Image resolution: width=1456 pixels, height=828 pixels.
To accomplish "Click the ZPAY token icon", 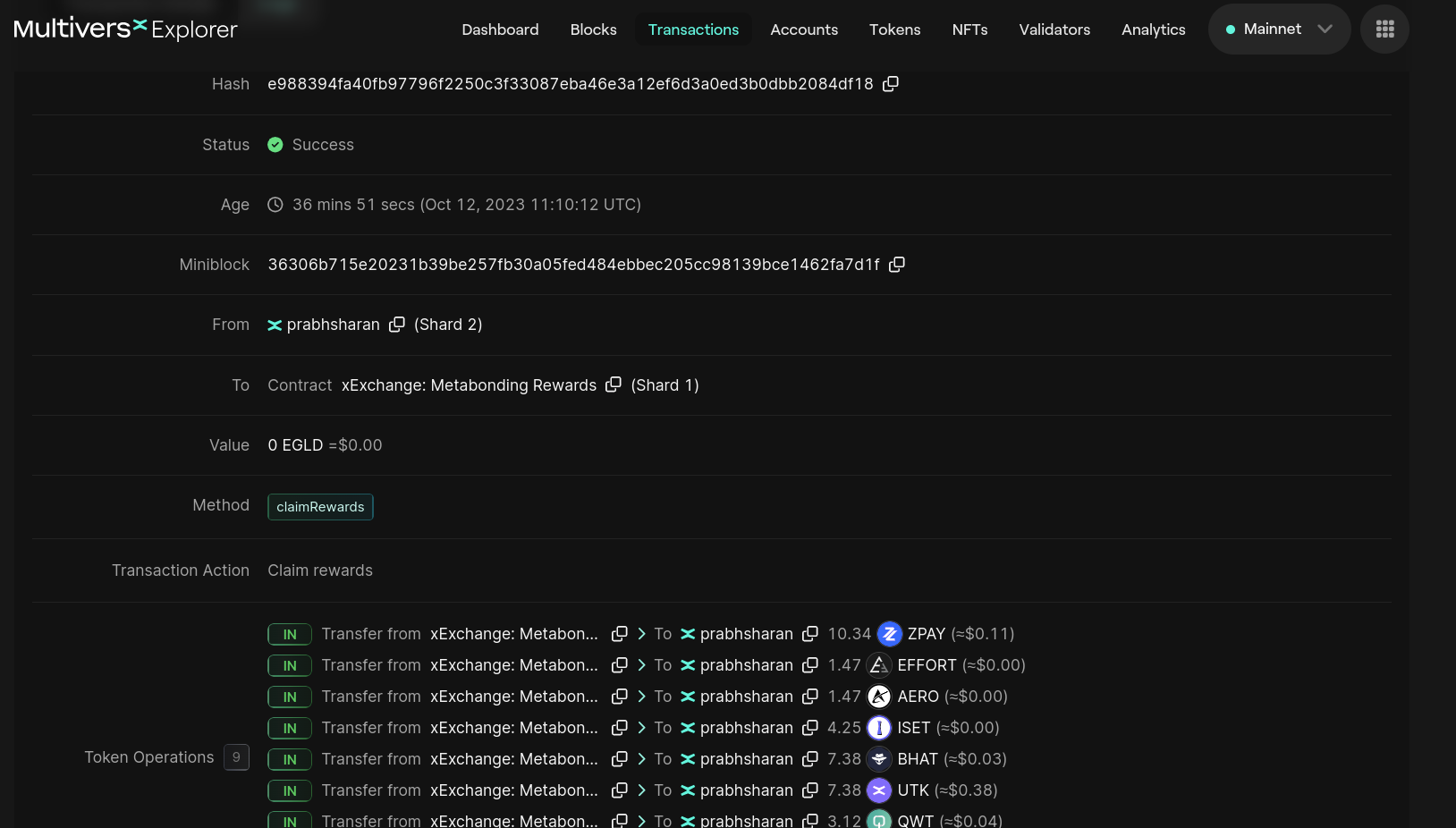I will (889, 634).
